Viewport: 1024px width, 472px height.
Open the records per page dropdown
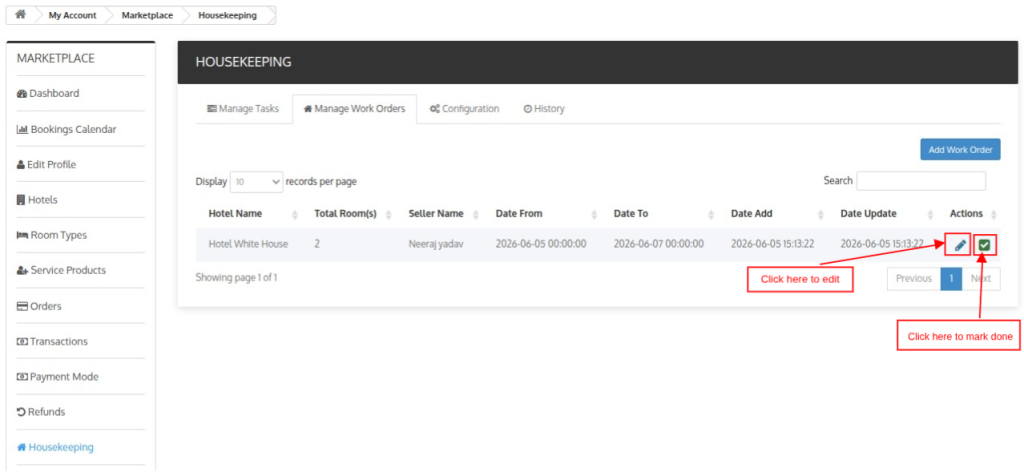(x=257, y=181)
